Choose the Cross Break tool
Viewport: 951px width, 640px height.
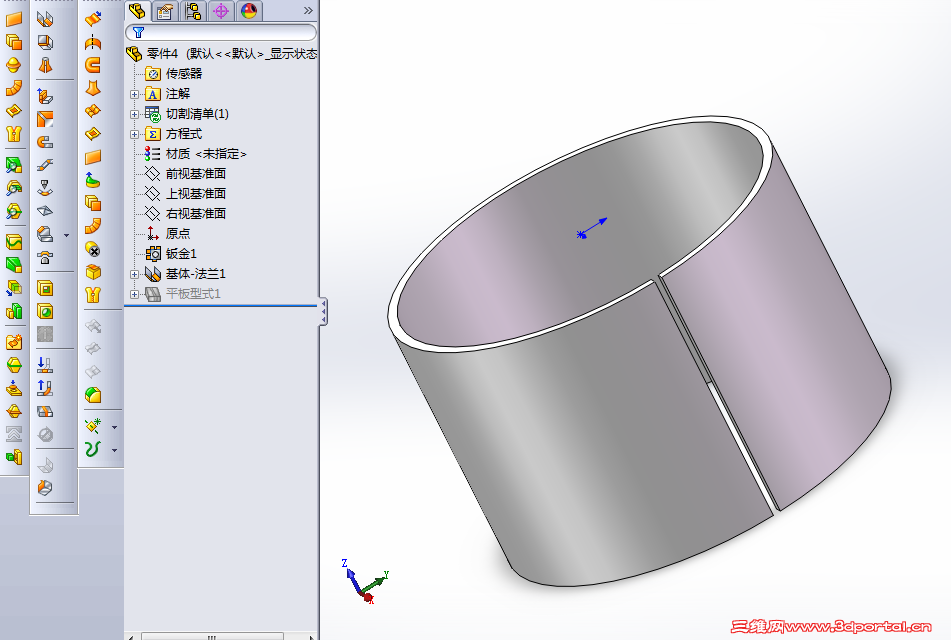coord(45,211)
